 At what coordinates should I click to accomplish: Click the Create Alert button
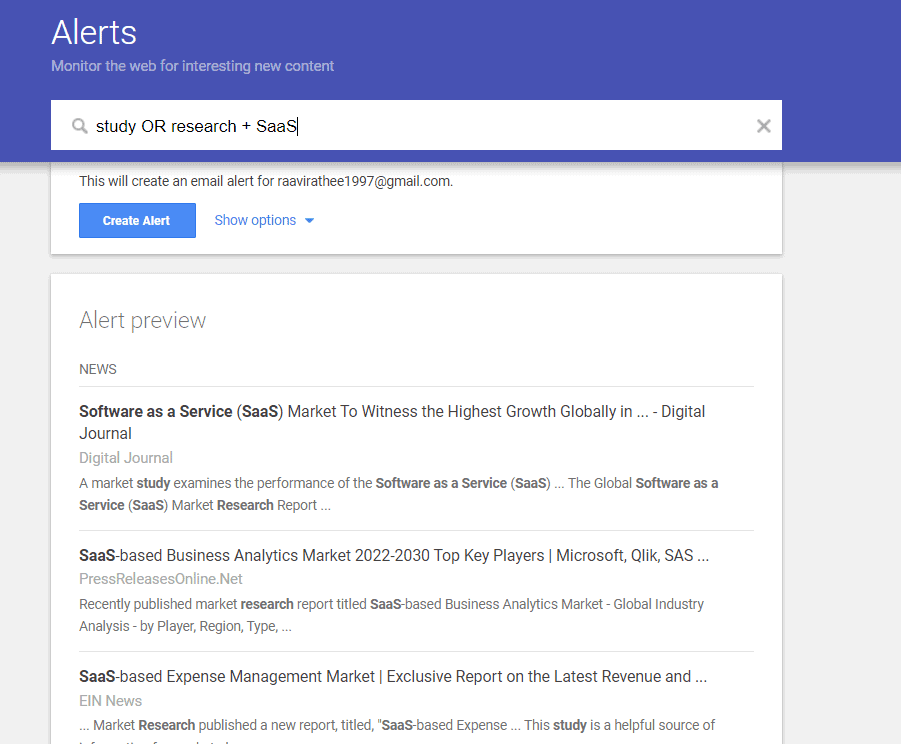pos(137,221)
